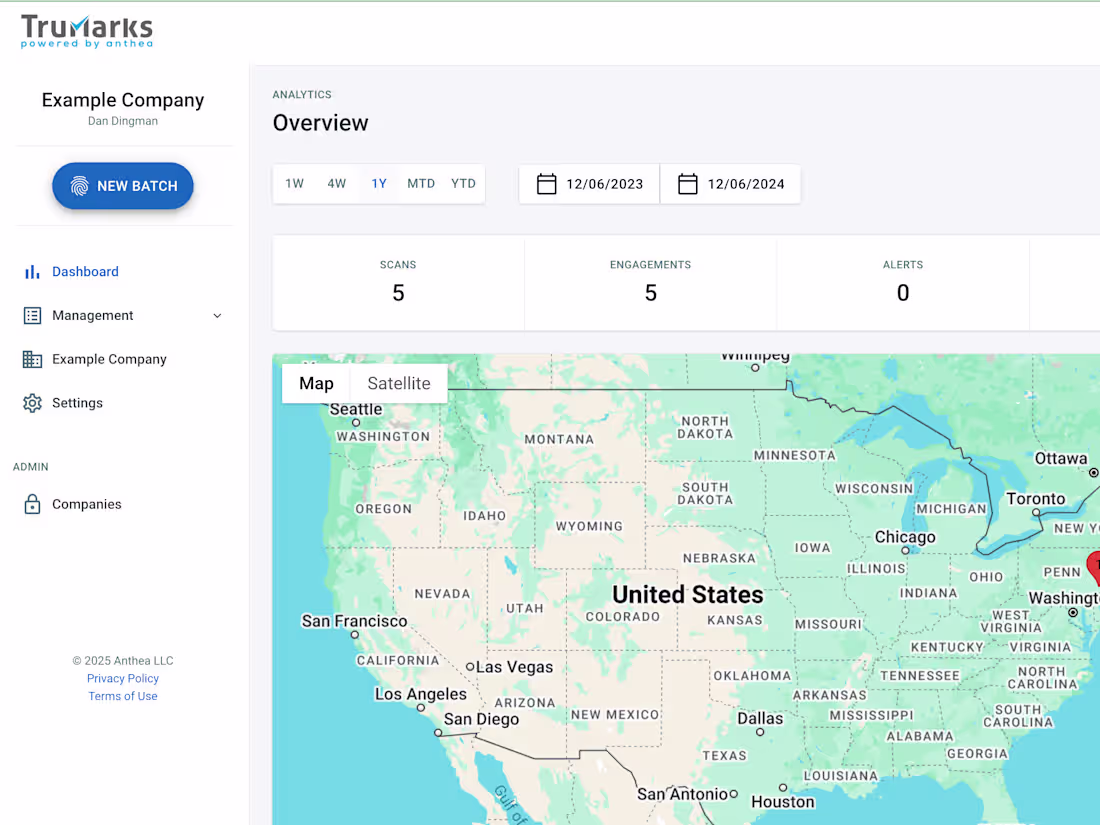1100x825 pixels.
Task: Click the calendar icon beside 12/06/2023
Action: point(547,184)
